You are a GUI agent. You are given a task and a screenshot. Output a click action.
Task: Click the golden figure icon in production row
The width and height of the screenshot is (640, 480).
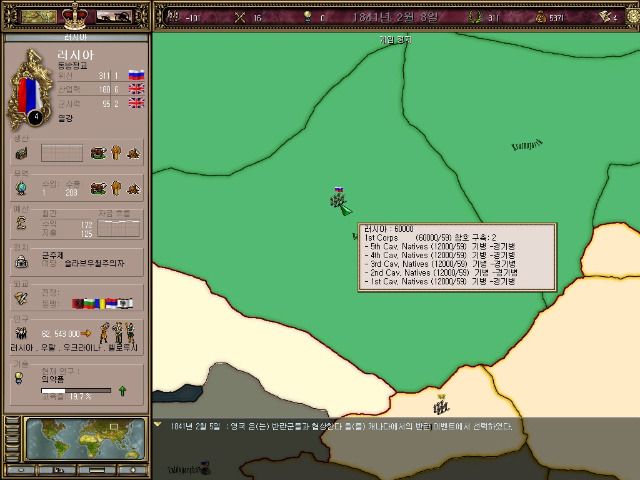coord(116,153)
